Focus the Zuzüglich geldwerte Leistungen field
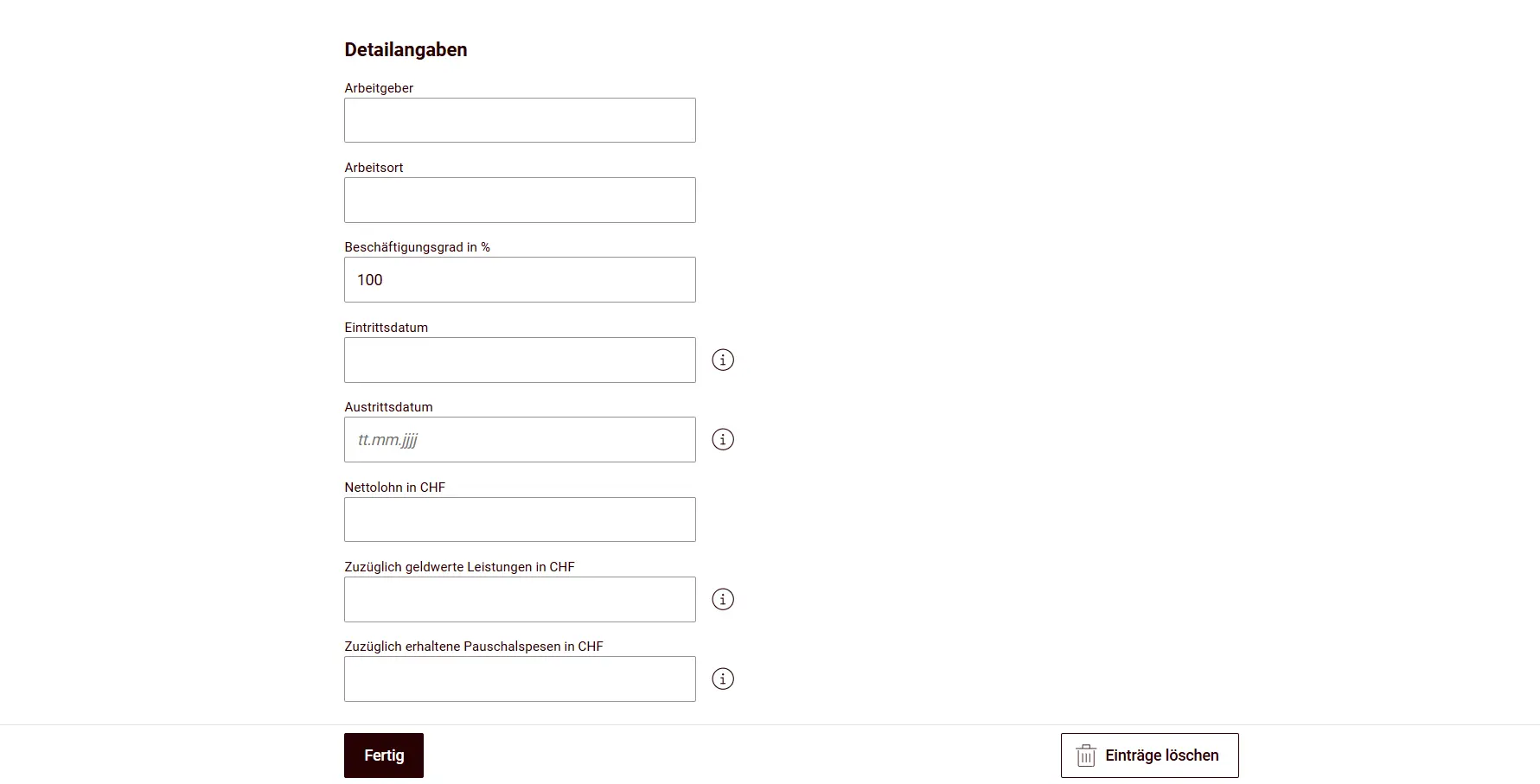 pos(519,598)
